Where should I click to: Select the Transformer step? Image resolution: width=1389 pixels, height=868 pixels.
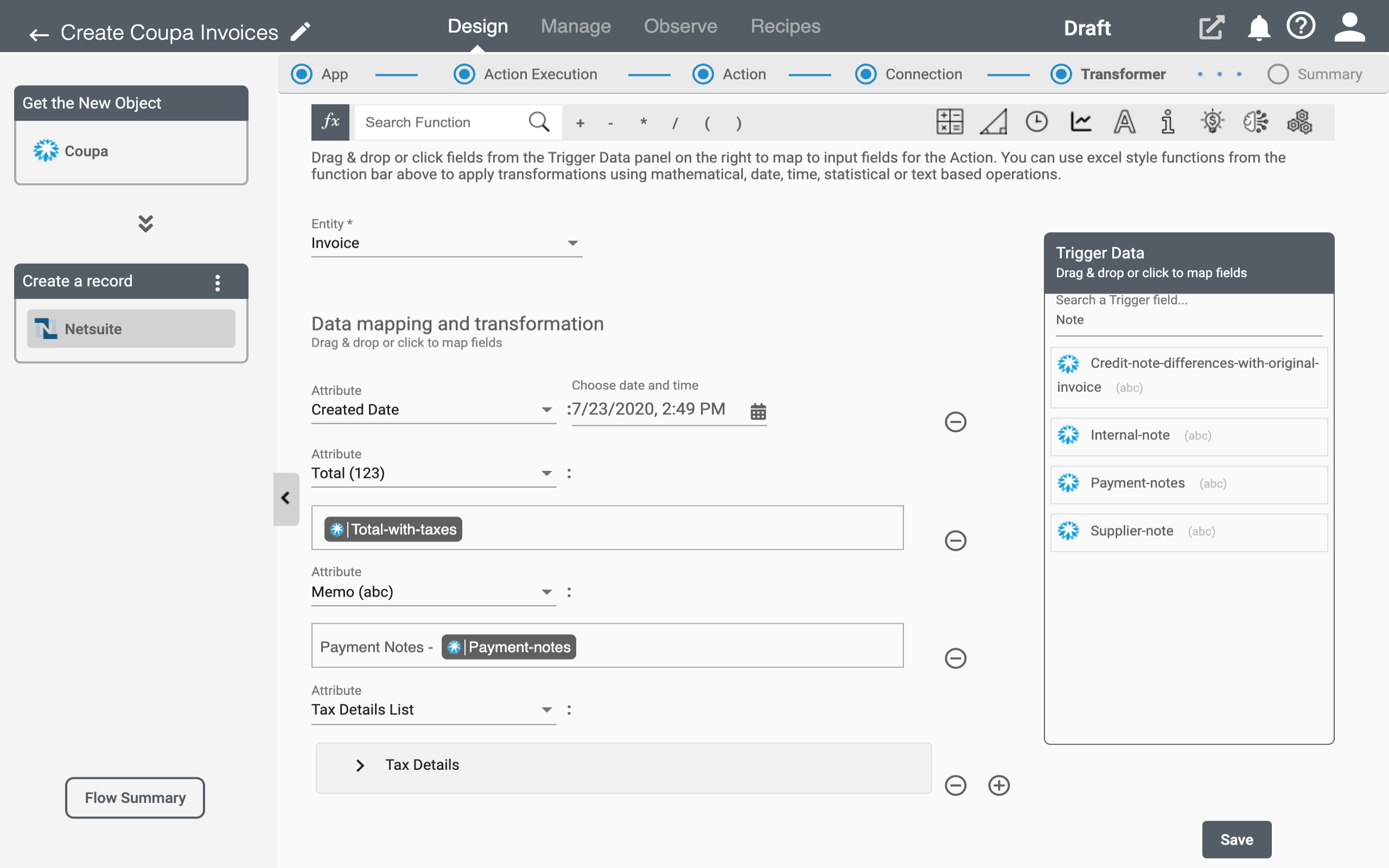[1061, 74]
